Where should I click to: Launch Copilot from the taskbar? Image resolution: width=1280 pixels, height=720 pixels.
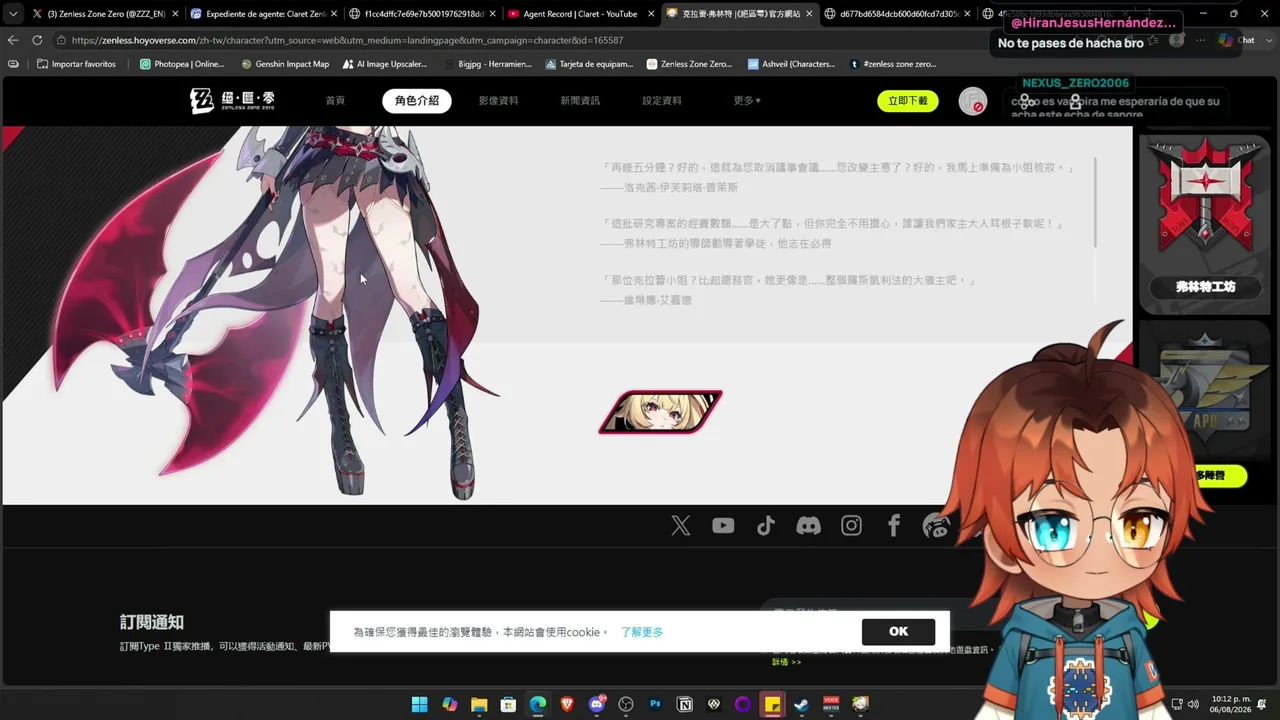(x=449, y=704)
